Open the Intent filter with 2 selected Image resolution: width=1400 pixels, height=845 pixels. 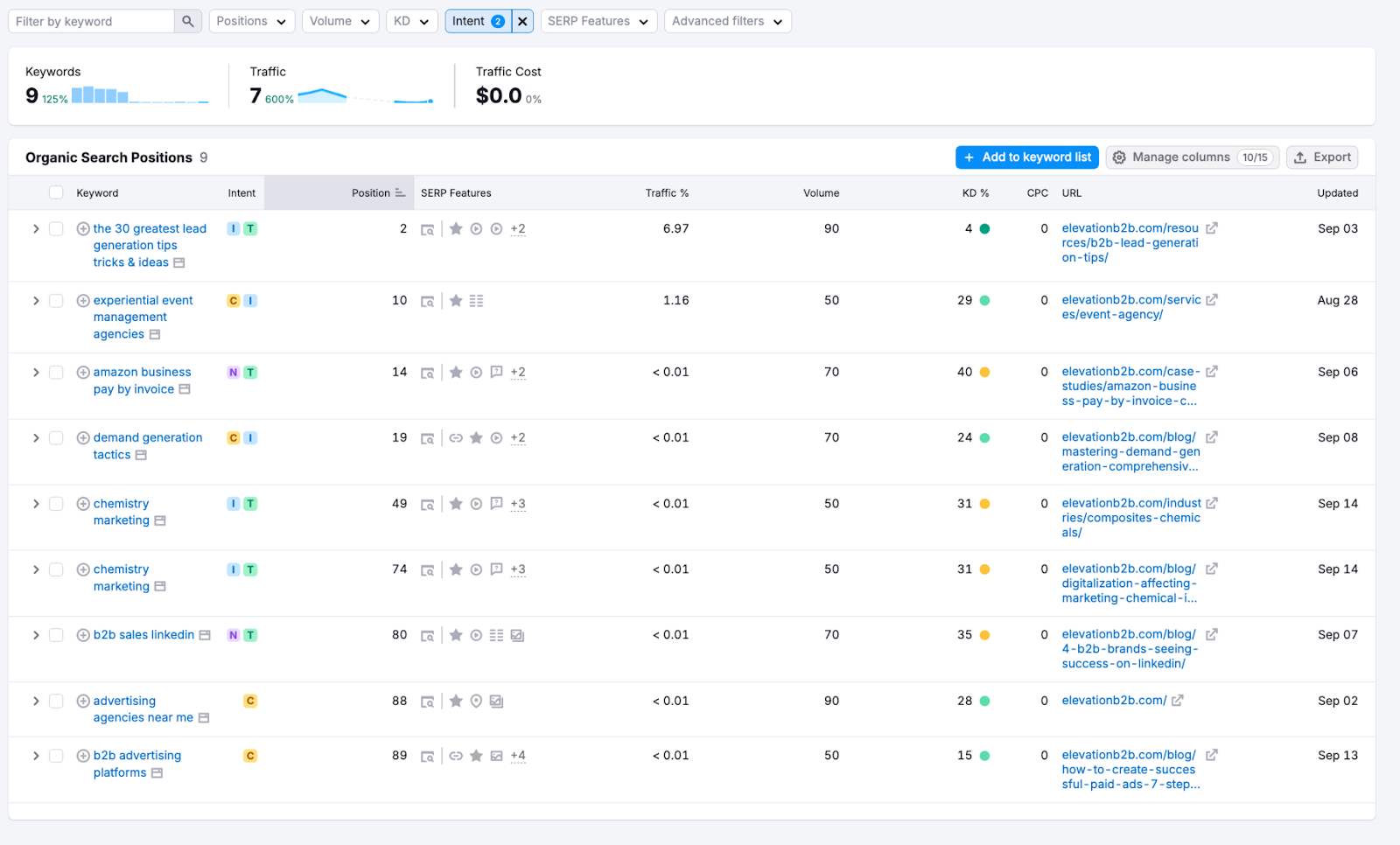[x=478, y=21]
